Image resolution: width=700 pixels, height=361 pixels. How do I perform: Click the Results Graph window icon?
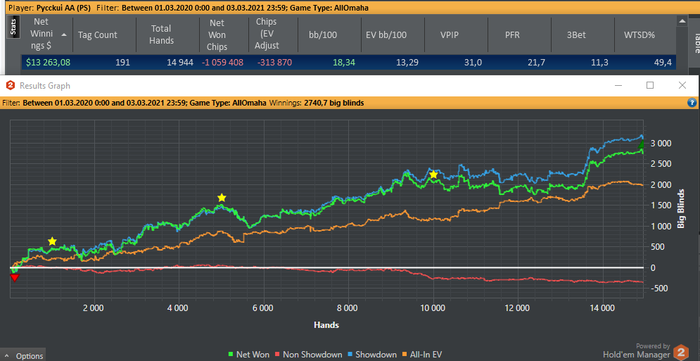(x=10, y=85)
